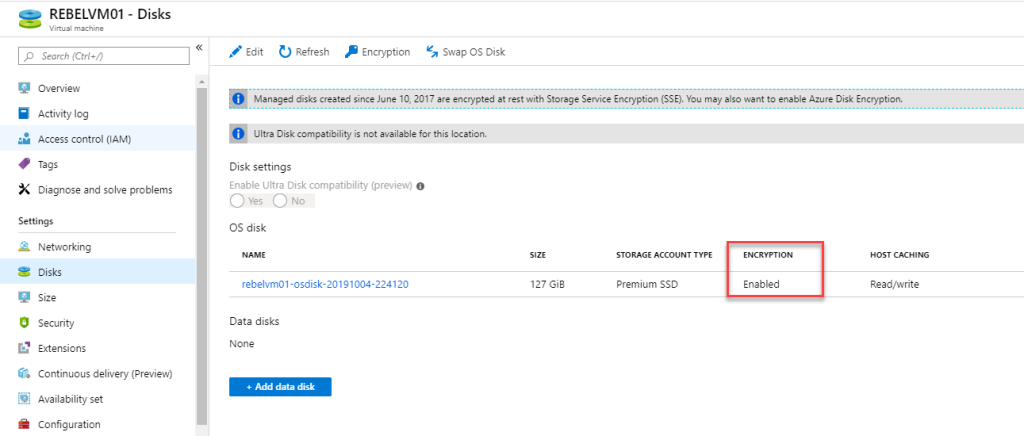This screenshot has width=1024, height=436.
Task: Click the Edit pencil icon
Action: click(x=236, y=52)
